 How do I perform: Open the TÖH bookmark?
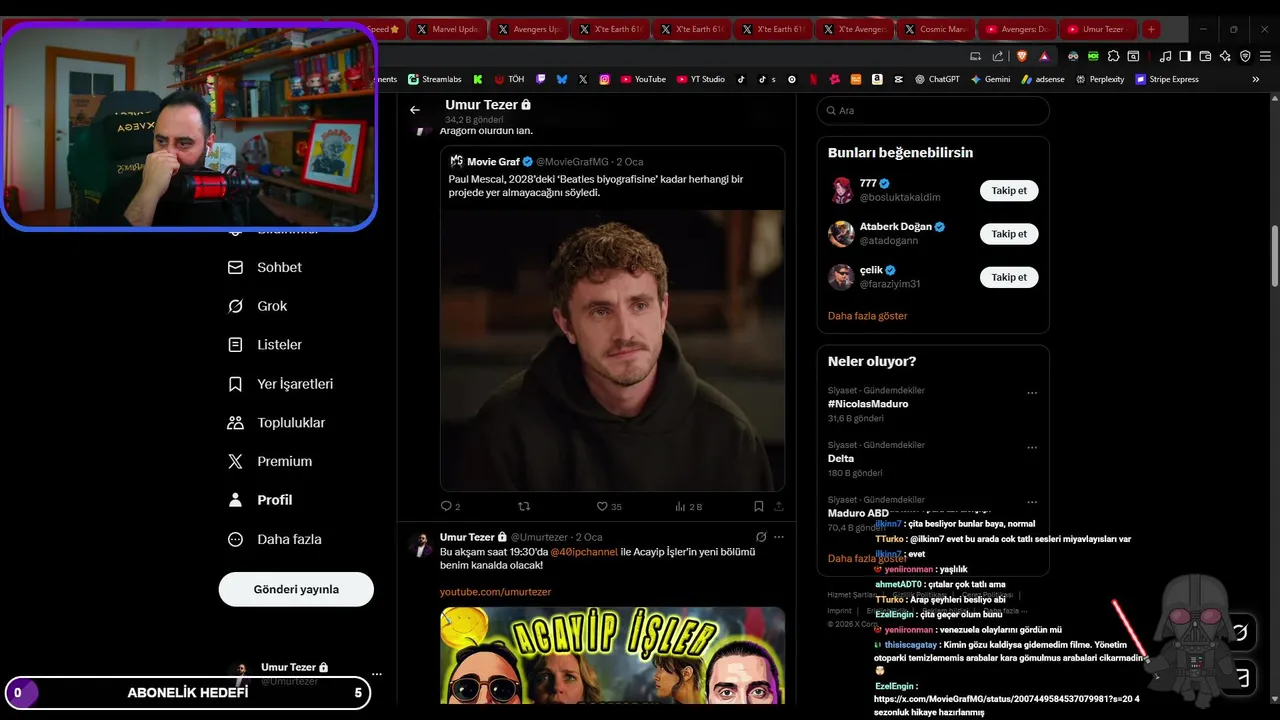coord(509,79)
